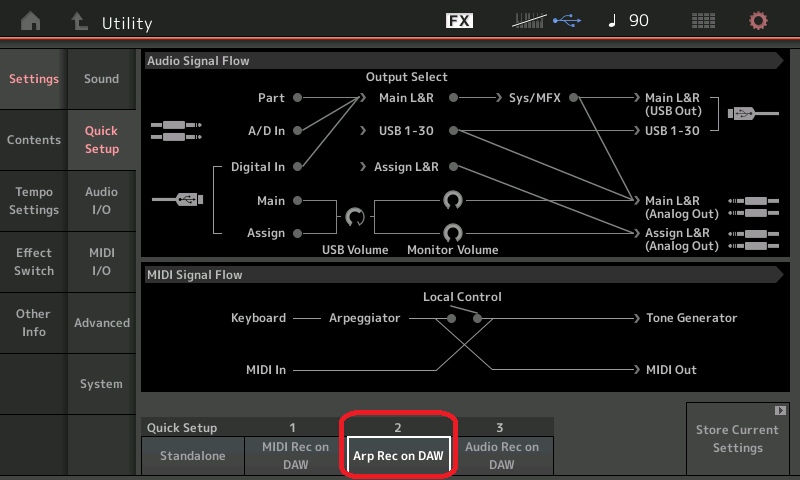The image size is (800, 480).
Task: Open the Store Current Settings menu
Action: click(x=737, y=438)
